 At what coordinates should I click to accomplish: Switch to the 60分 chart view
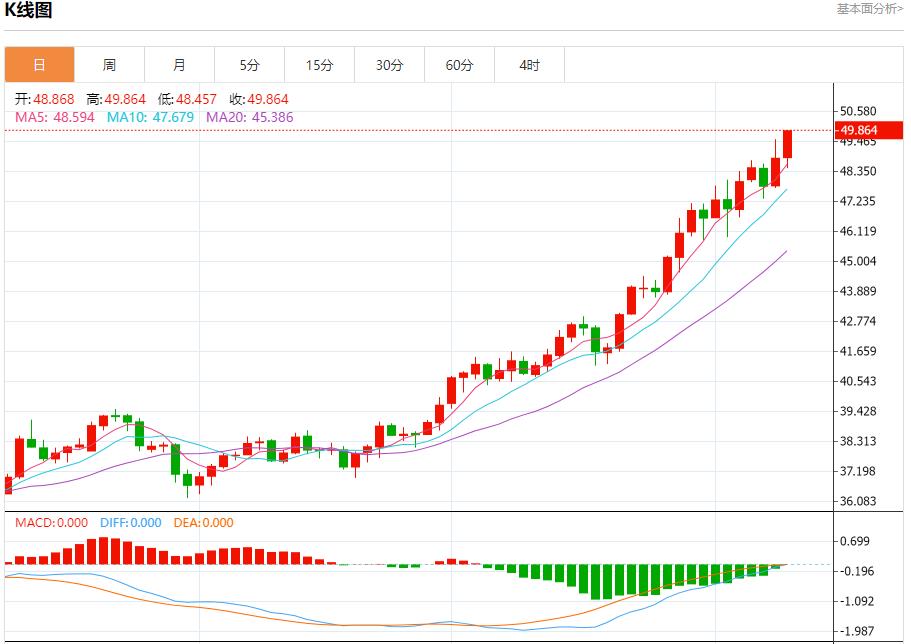(459, 63)
